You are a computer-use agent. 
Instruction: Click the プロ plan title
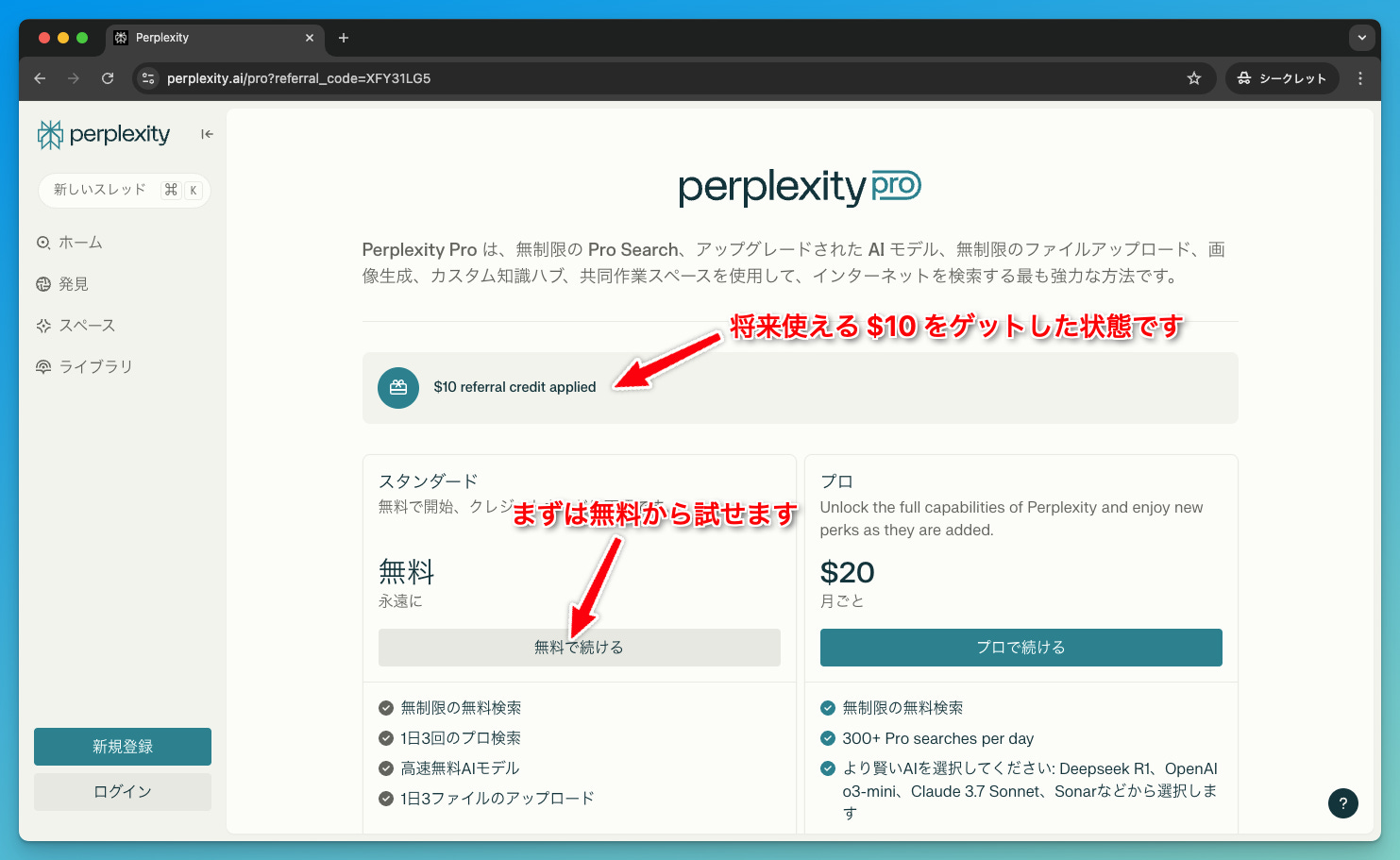tap(836, 481)
